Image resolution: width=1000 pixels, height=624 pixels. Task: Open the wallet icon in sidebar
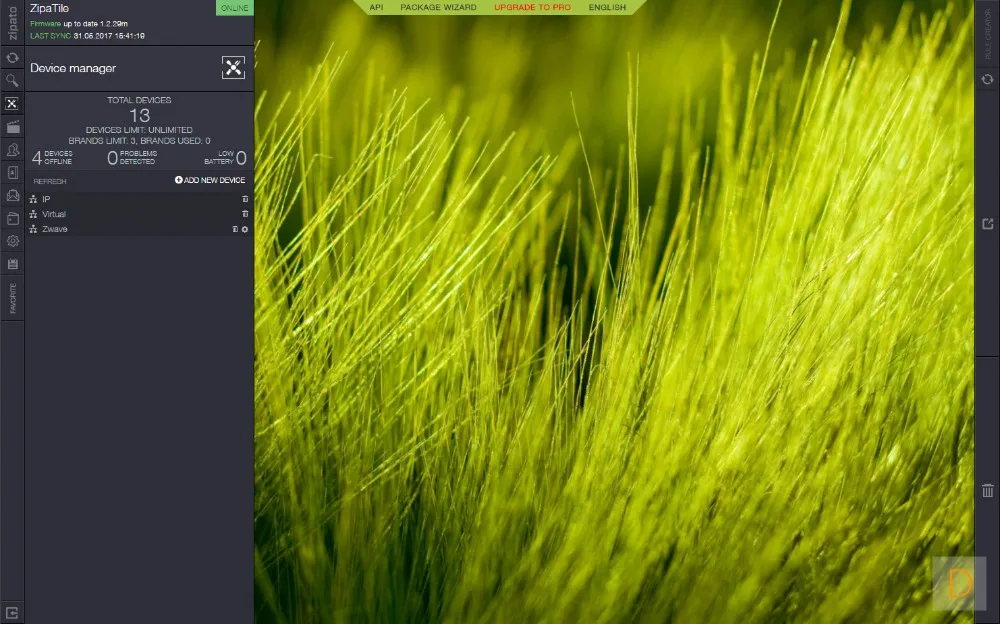tap(12, 218)
